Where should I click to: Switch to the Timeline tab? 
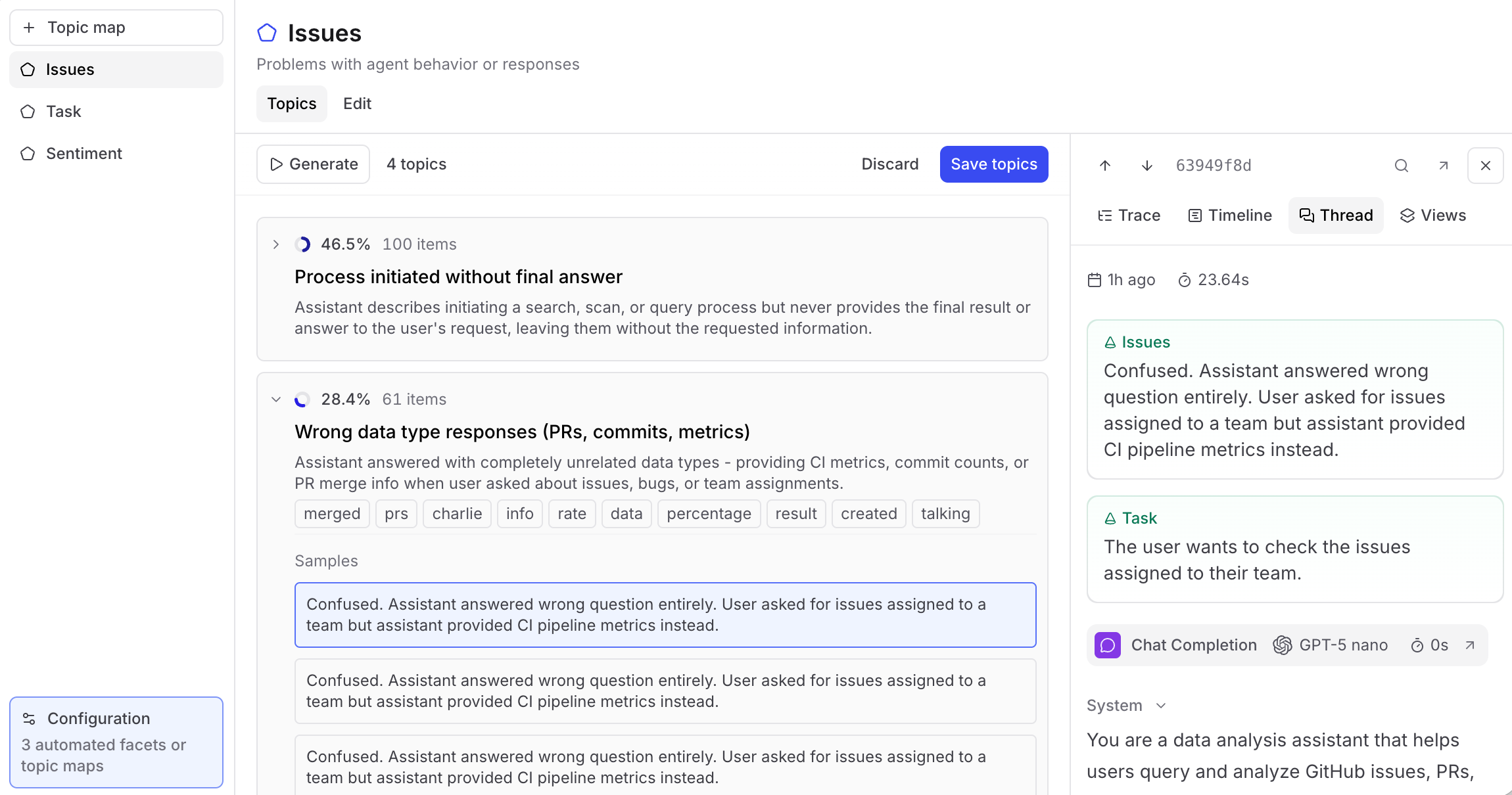point(1230,216)
